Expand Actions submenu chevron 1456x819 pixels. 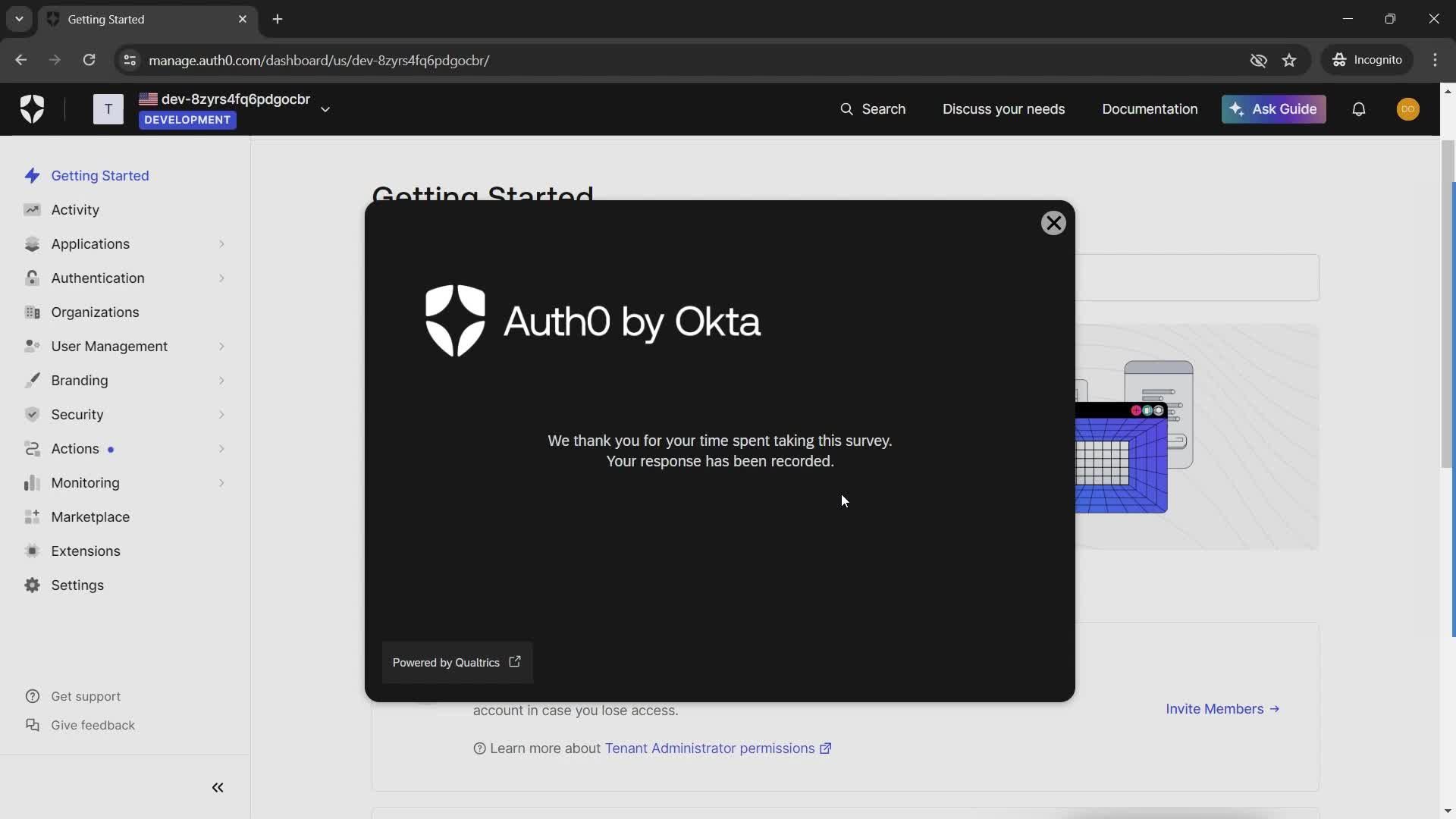coord(221,448)
